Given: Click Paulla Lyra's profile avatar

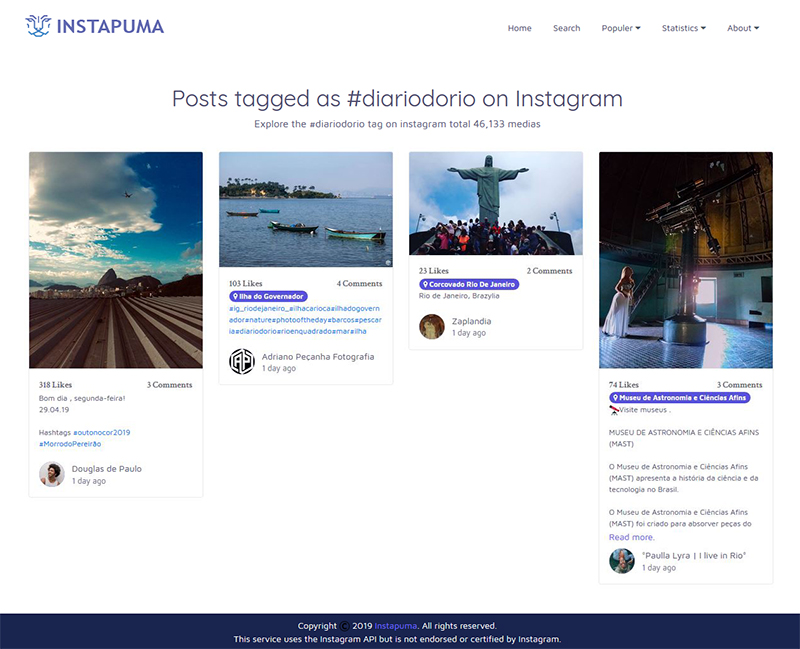Looking at the screenshot, I should click(x=622, y=561).
